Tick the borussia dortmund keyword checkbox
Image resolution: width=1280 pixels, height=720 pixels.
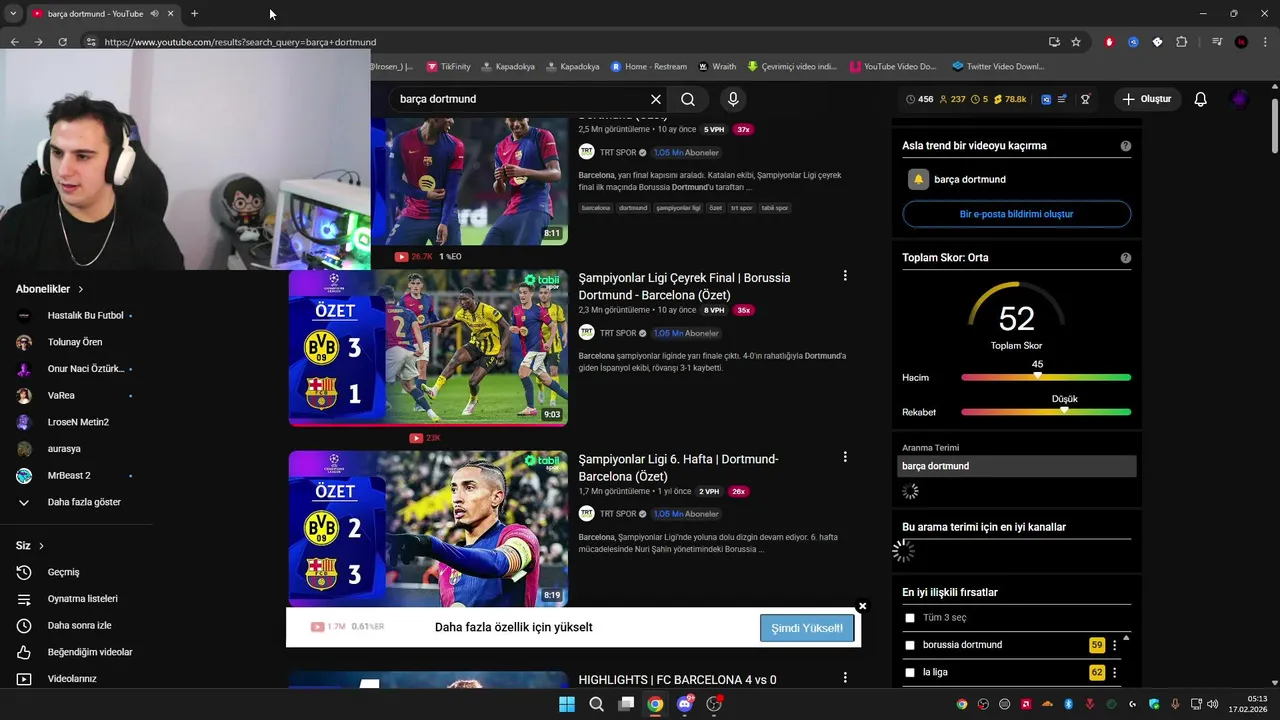(910, 645)
